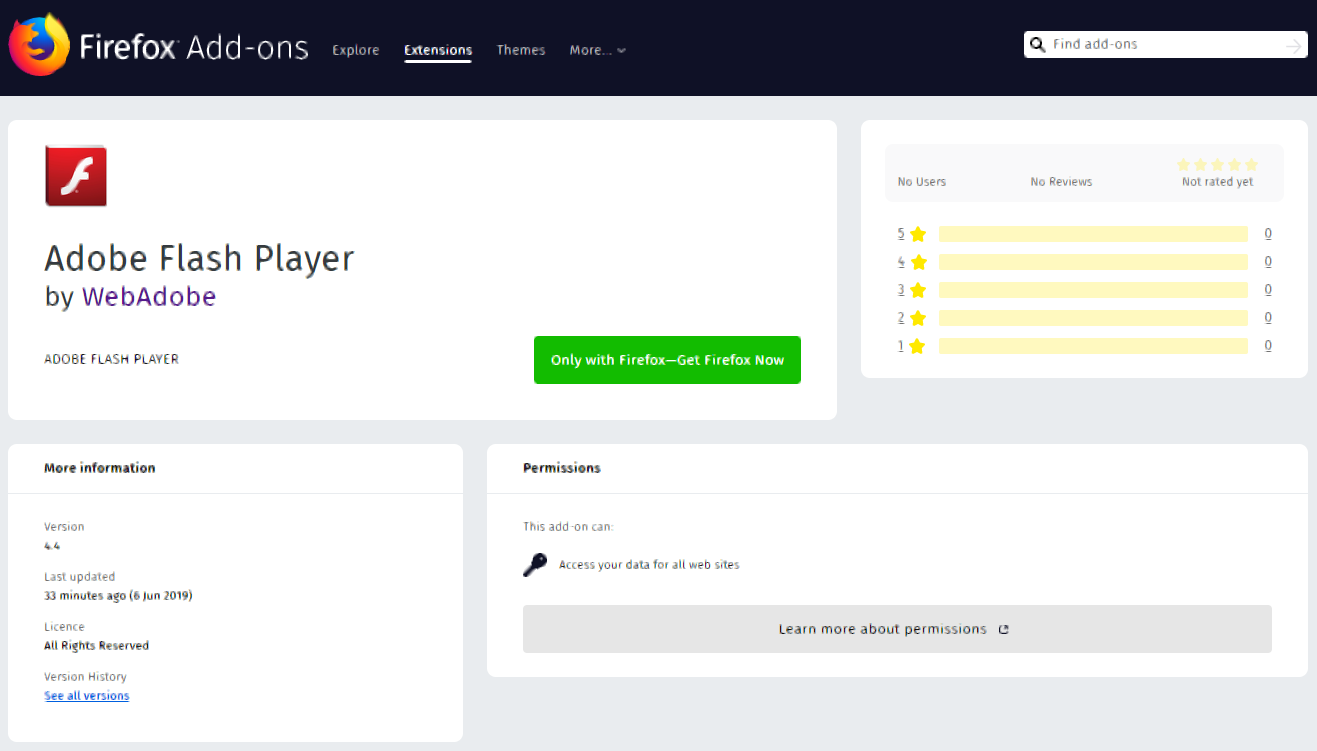
Task: Click the 5-star rating bar
Action: [x=1093, y=234]
